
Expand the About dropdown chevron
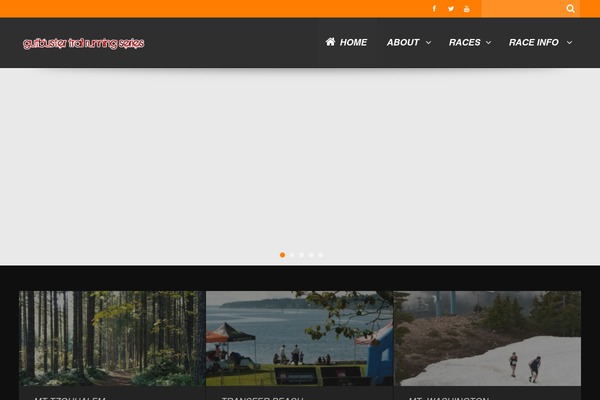(x=428, y=42)
